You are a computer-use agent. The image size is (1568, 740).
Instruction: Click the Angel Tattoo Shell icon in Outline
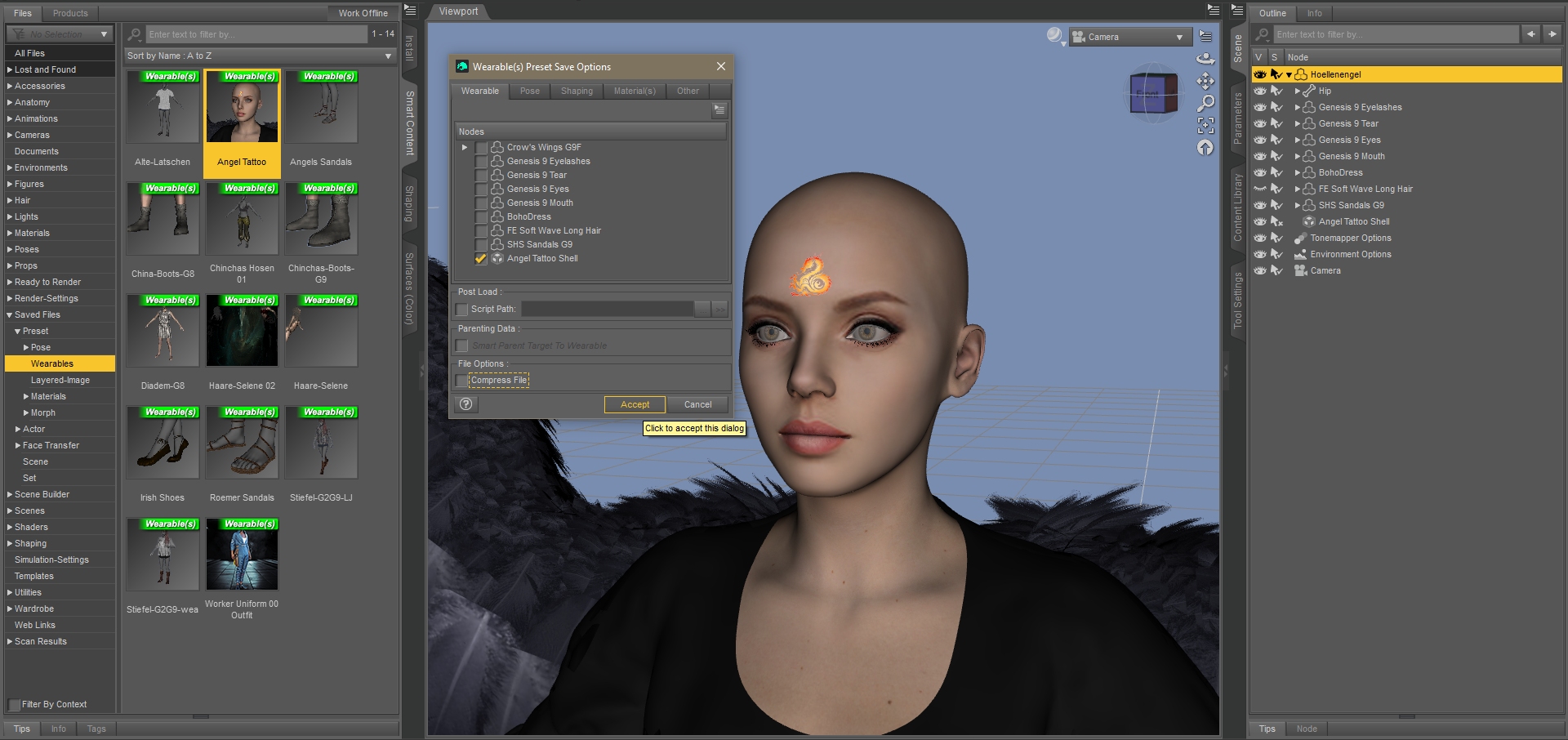click(1309, 221)
